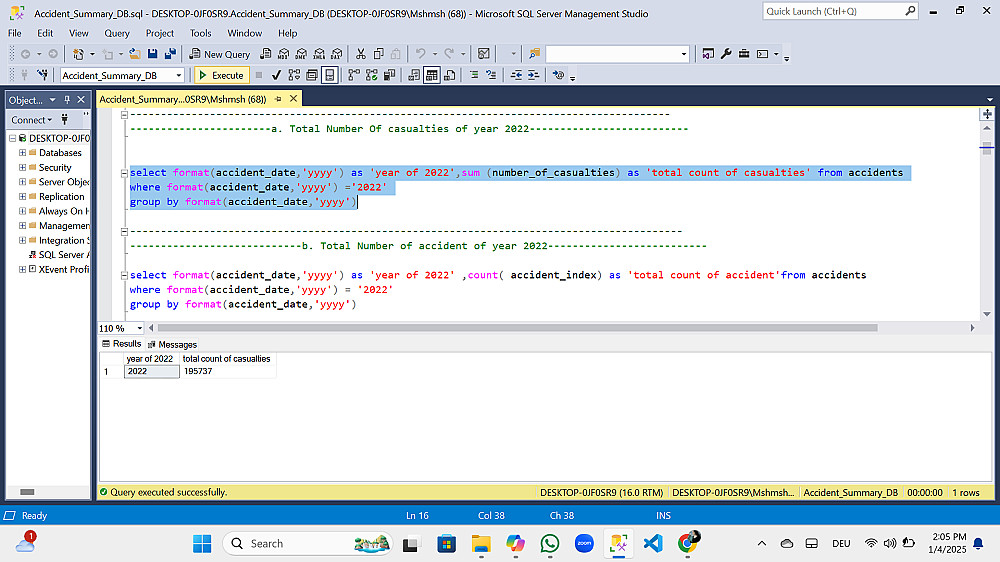Select result cell 195737

(228, 371)
